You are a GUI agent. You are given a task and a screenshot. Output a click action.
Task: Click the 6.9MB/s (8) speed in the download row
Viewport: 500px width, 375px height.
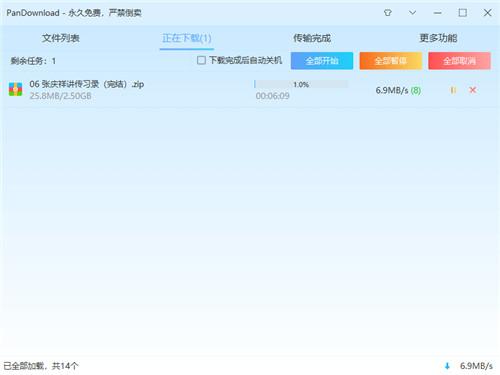coord(398,90)
